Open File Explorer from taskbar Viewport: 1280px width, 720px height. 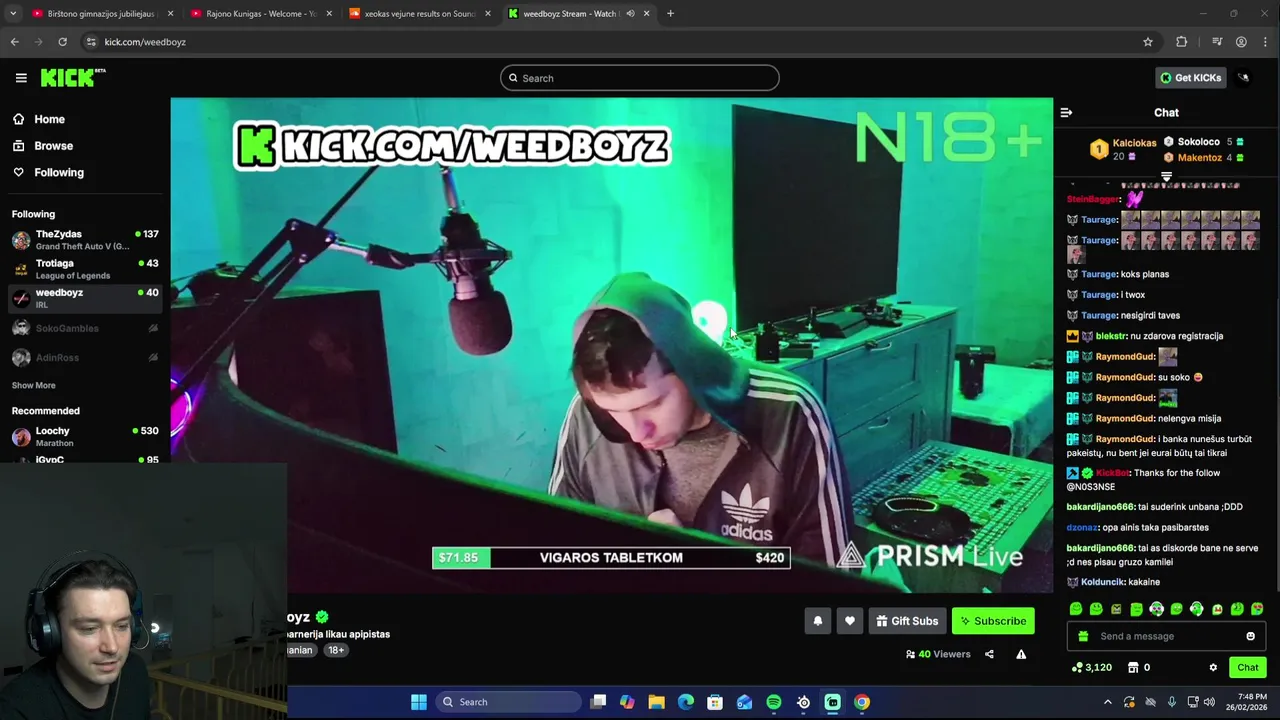(656, 702)
